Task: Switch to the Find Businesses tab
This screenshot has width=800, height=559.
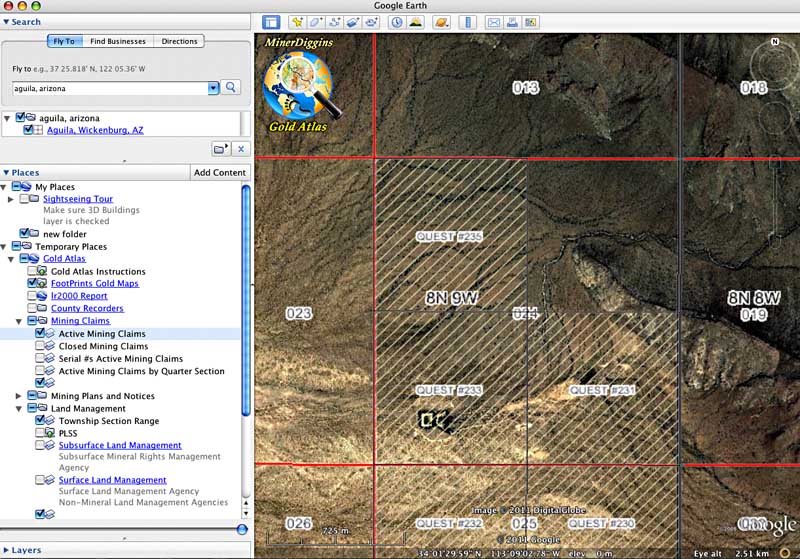Action: point(118,41)
